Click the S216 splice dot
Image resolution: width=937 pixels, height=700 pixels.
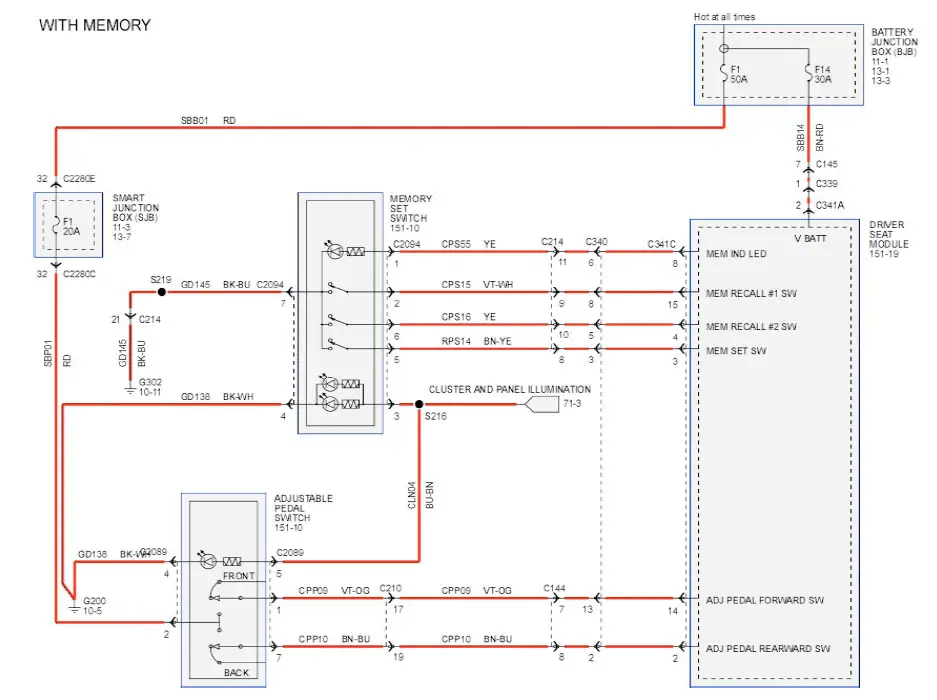pos(419,405)
